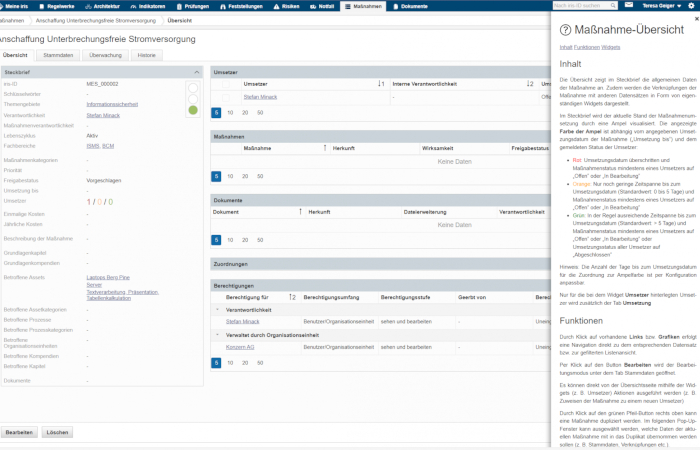Collapse the 'Verwaltet durch Organisationseinheit' group
Screen dimensions: 700x450
pyautogui.click(x=217, y=334)
